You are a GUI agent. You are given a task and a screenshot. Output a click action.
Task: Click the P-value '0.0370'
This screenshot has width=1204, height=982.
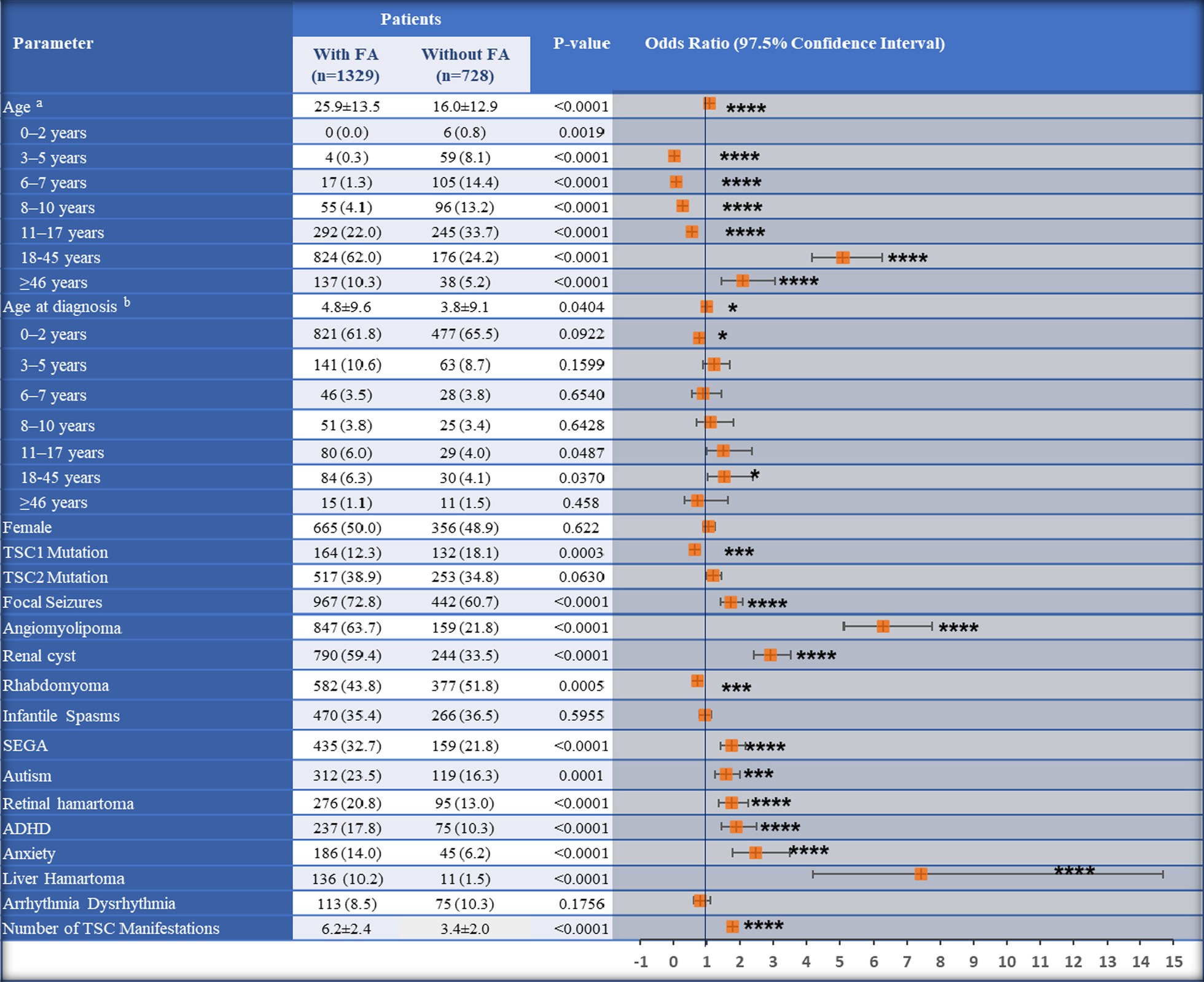coord(581,477)
